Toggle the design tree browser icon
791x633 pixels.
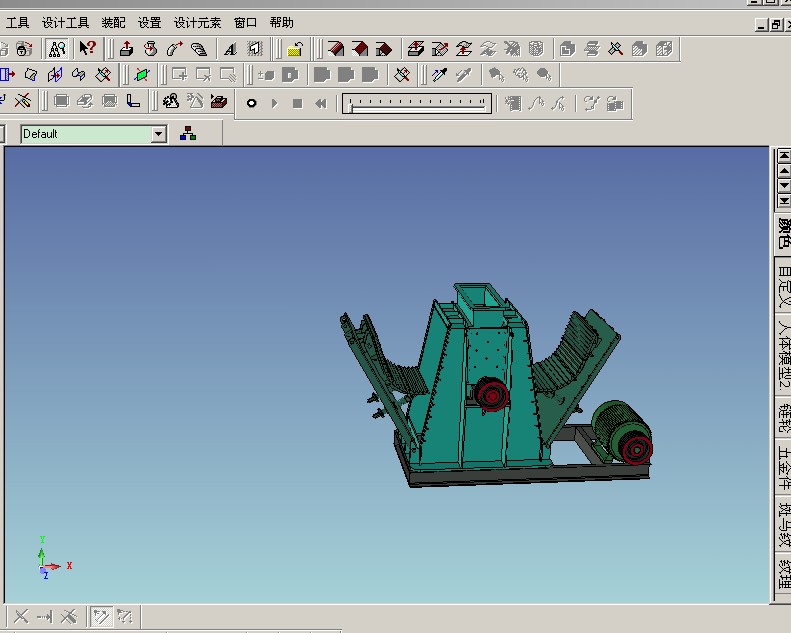(x=57, y=49)
